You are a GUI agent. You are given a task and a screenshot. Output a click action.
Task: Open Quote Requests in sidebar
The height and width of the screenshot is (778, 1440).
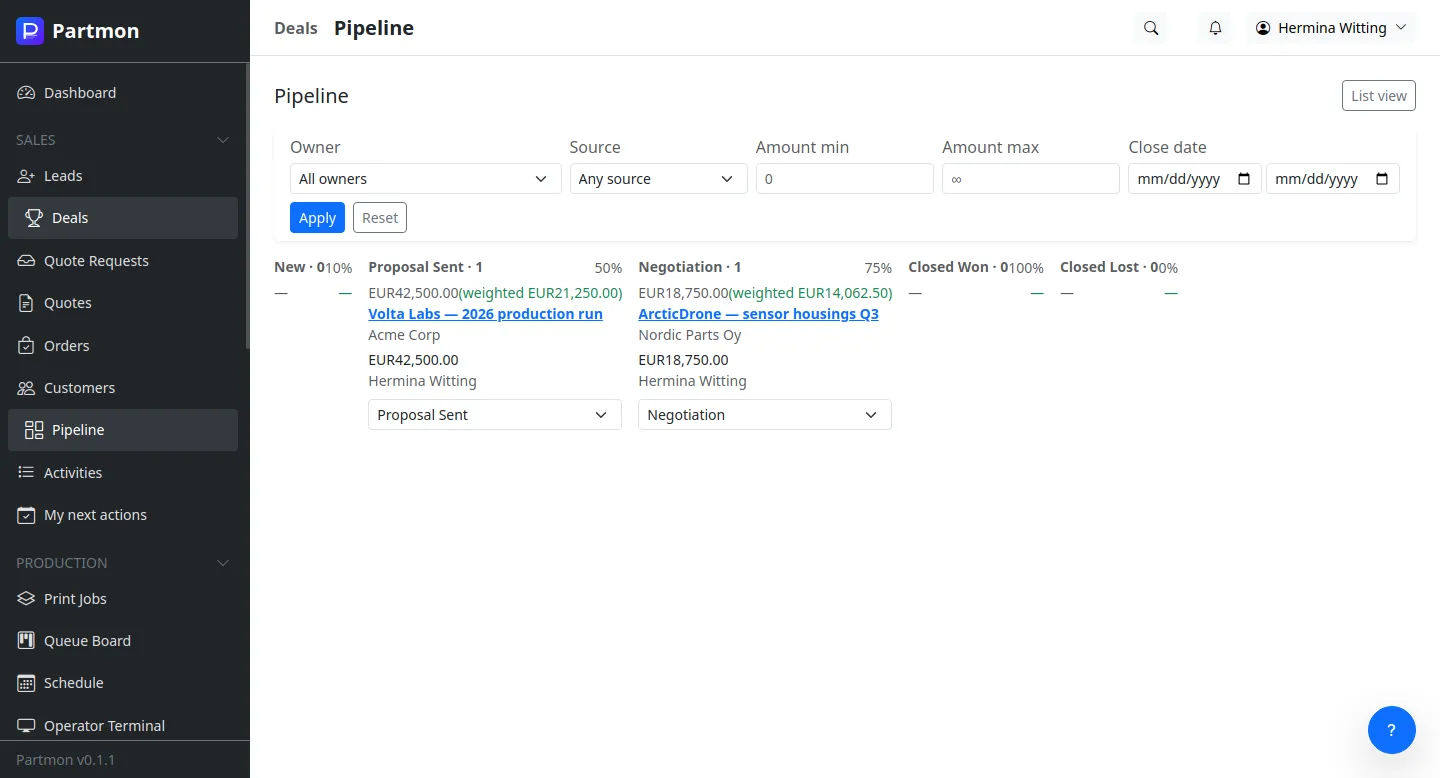[x=123, y=261]
